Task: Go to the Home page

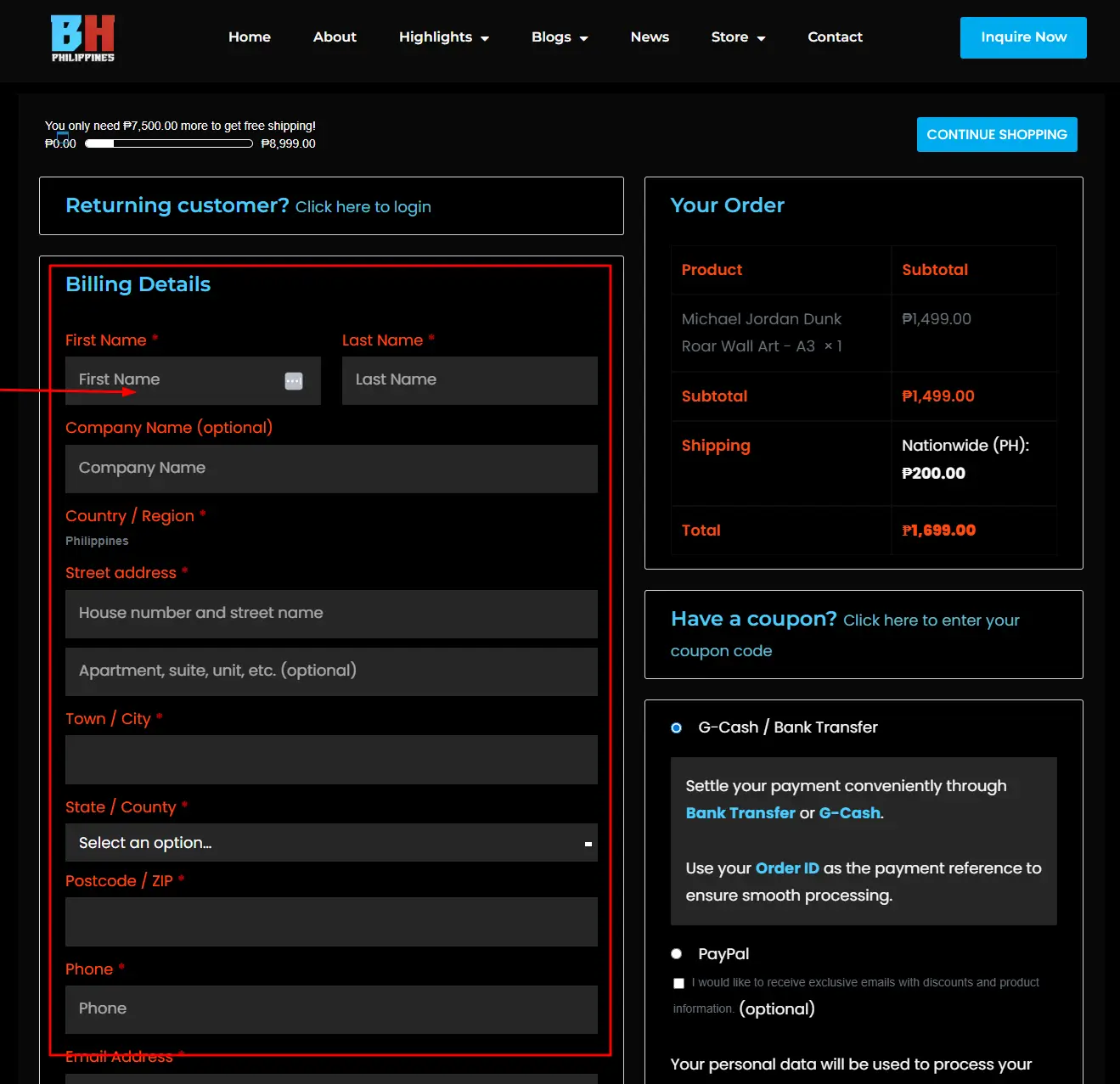Action: pyautogui.click(x=250, y=37)
